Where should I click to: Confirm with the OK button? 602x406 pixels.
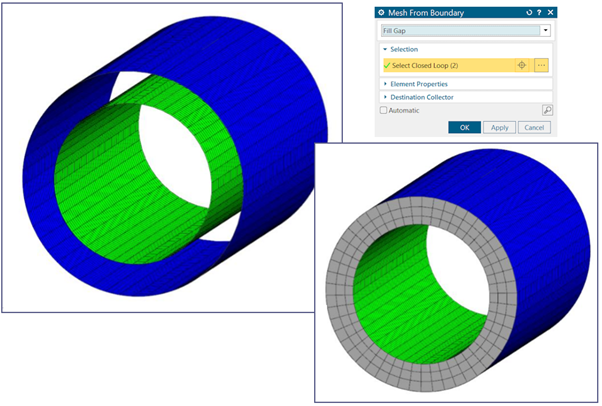(465, 128)
